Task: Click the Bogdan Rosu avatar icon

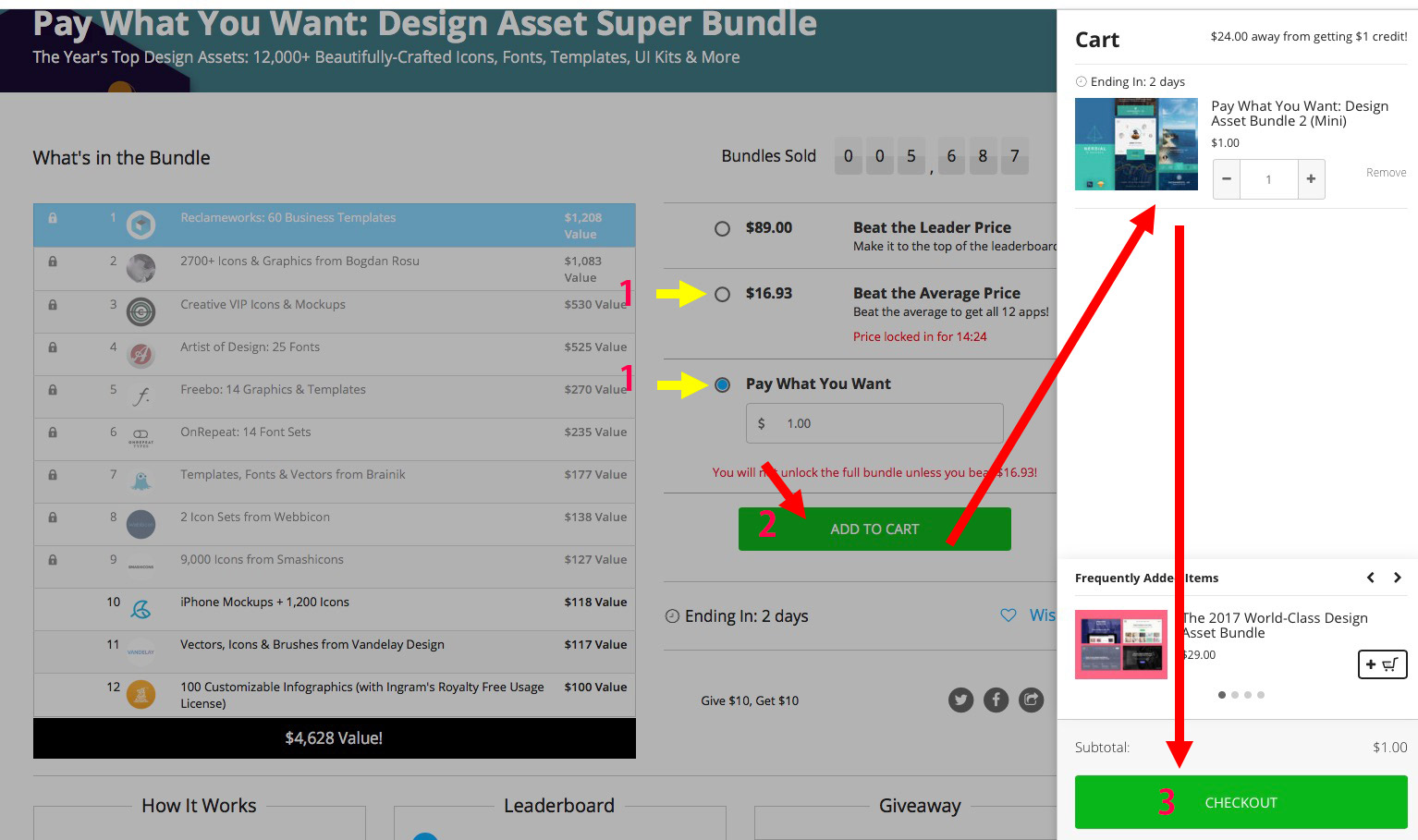Action: coord(141,268)
